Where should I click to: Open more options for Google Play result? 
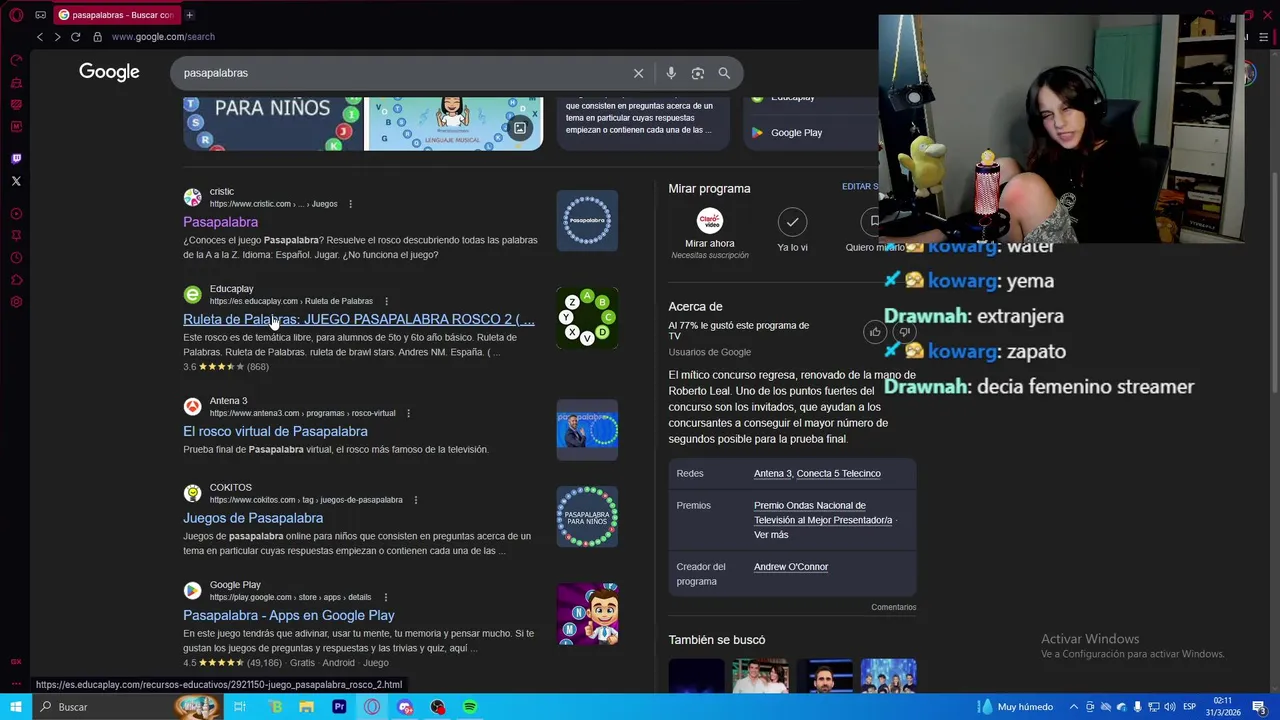pos(384,597)
